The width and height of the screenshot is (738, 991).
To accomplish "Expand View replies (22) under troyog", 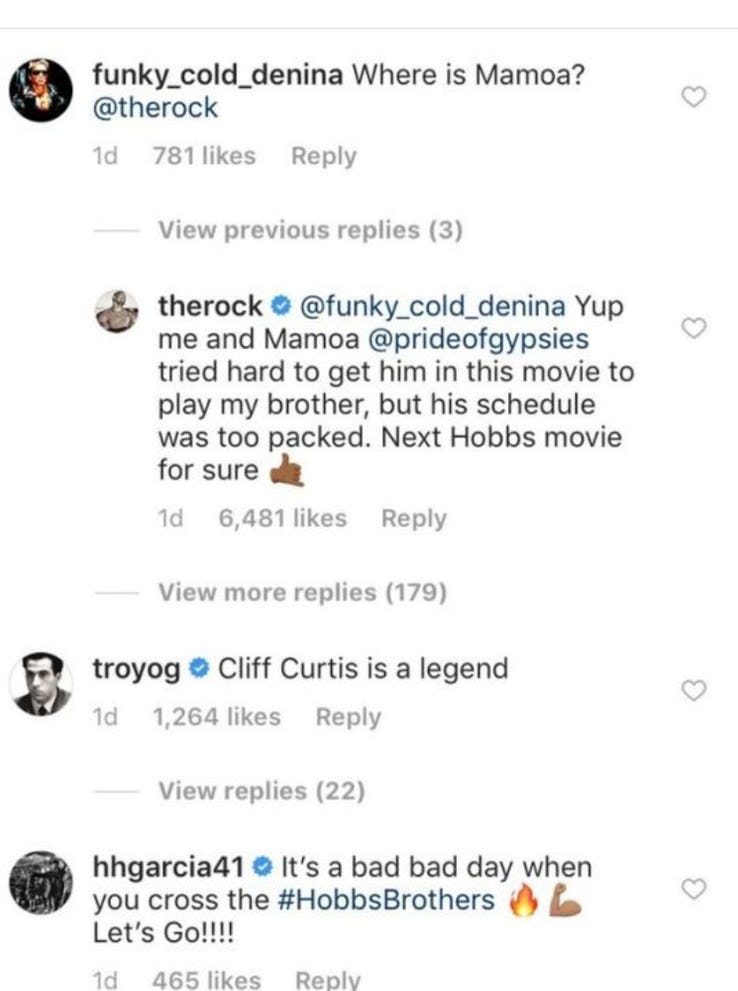I will 261,791.
